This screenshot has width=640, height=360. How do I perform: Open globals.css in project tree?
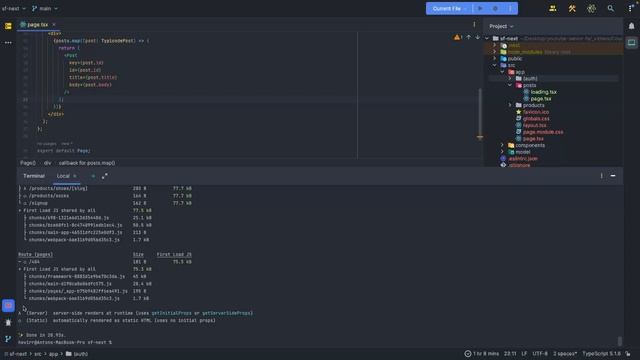coord(536,119)
